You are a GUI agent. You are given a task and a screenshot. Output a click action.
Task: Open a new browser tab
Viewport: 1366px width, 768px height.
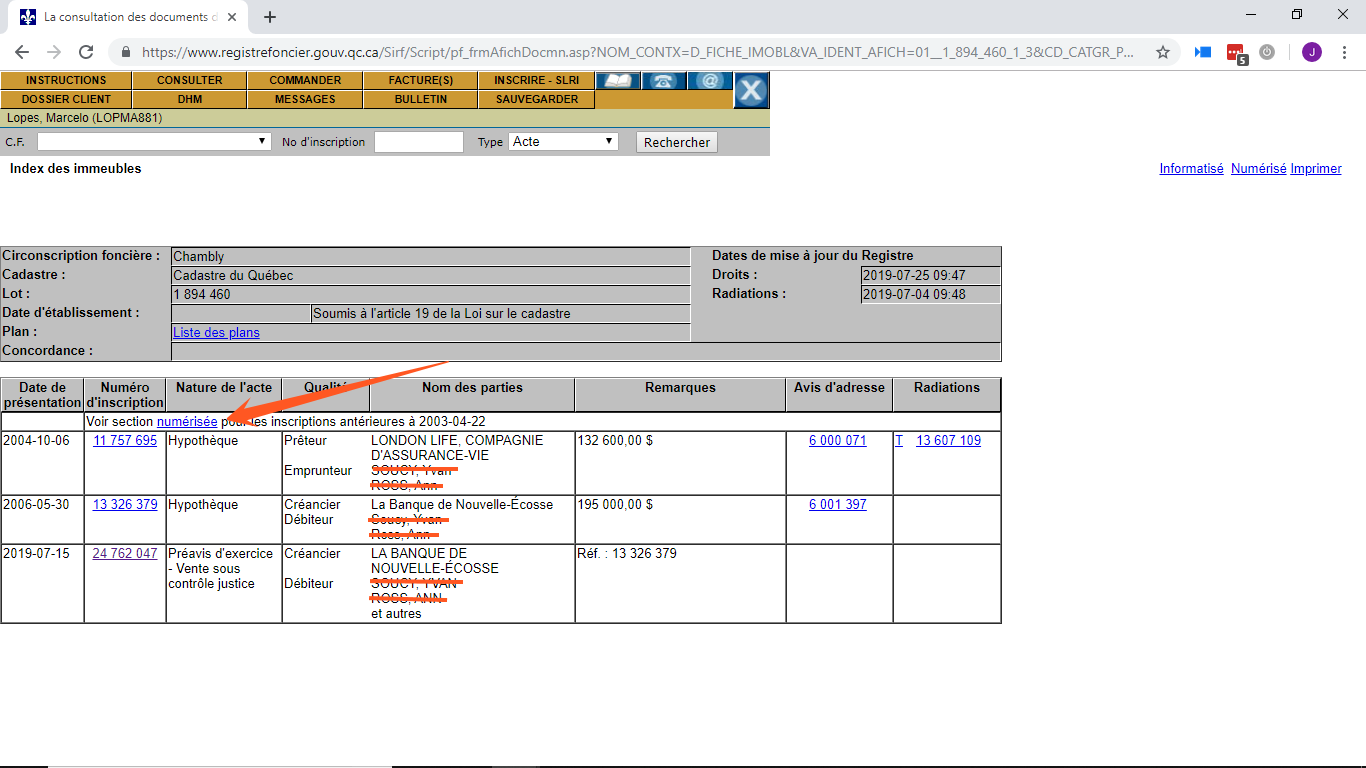pyautogui.click(x=270, y=17)
